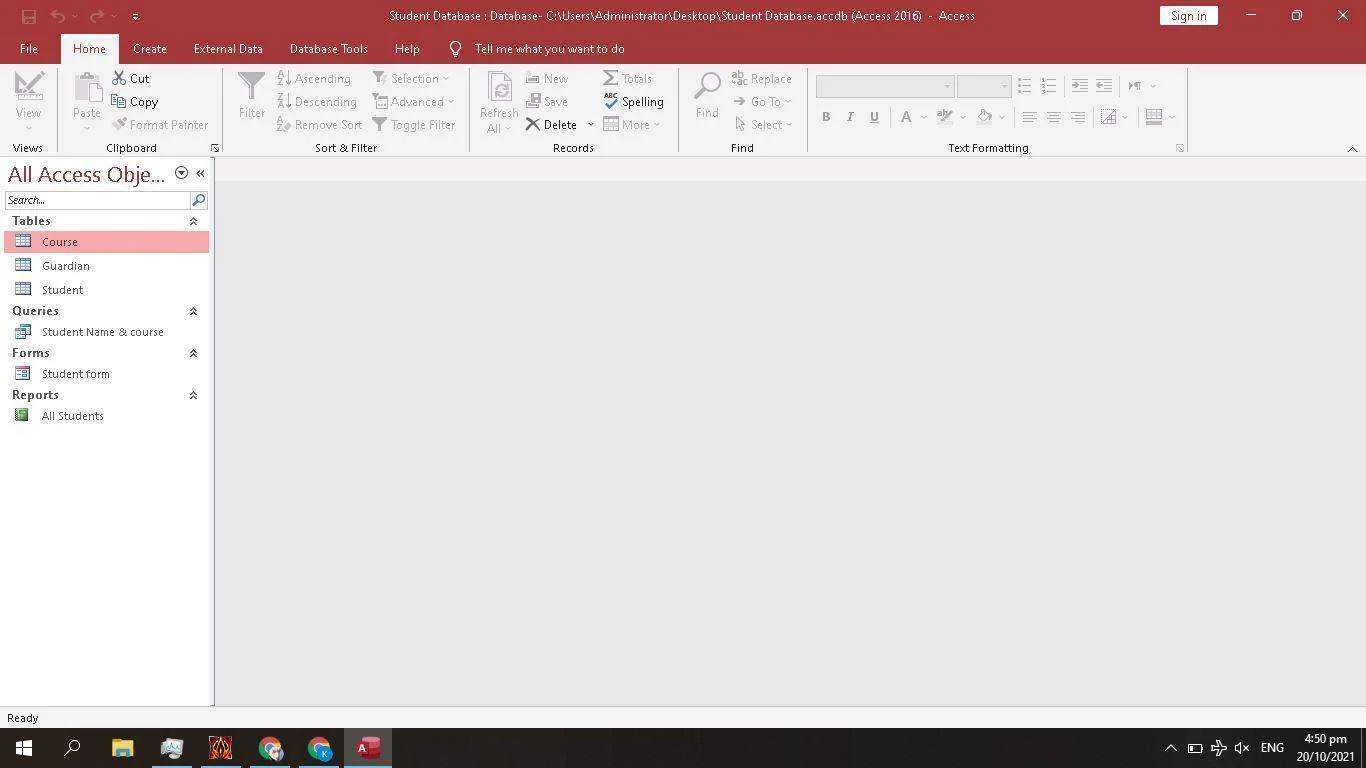Click the bulleted list icon
Viewport: 1366px width, 768px height.
pyautogui.click(x=1024, y=86)
